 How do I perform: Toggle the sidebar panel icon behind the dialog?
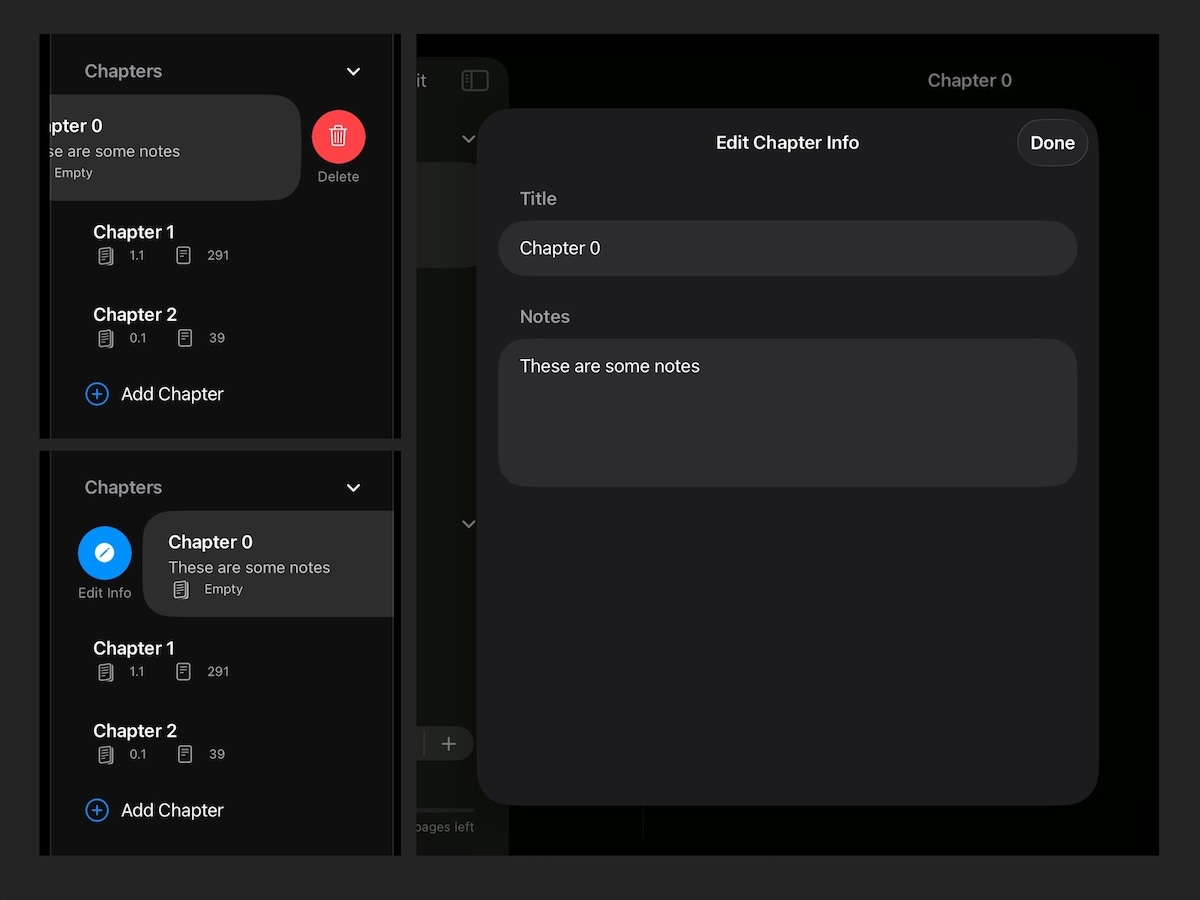475,81
